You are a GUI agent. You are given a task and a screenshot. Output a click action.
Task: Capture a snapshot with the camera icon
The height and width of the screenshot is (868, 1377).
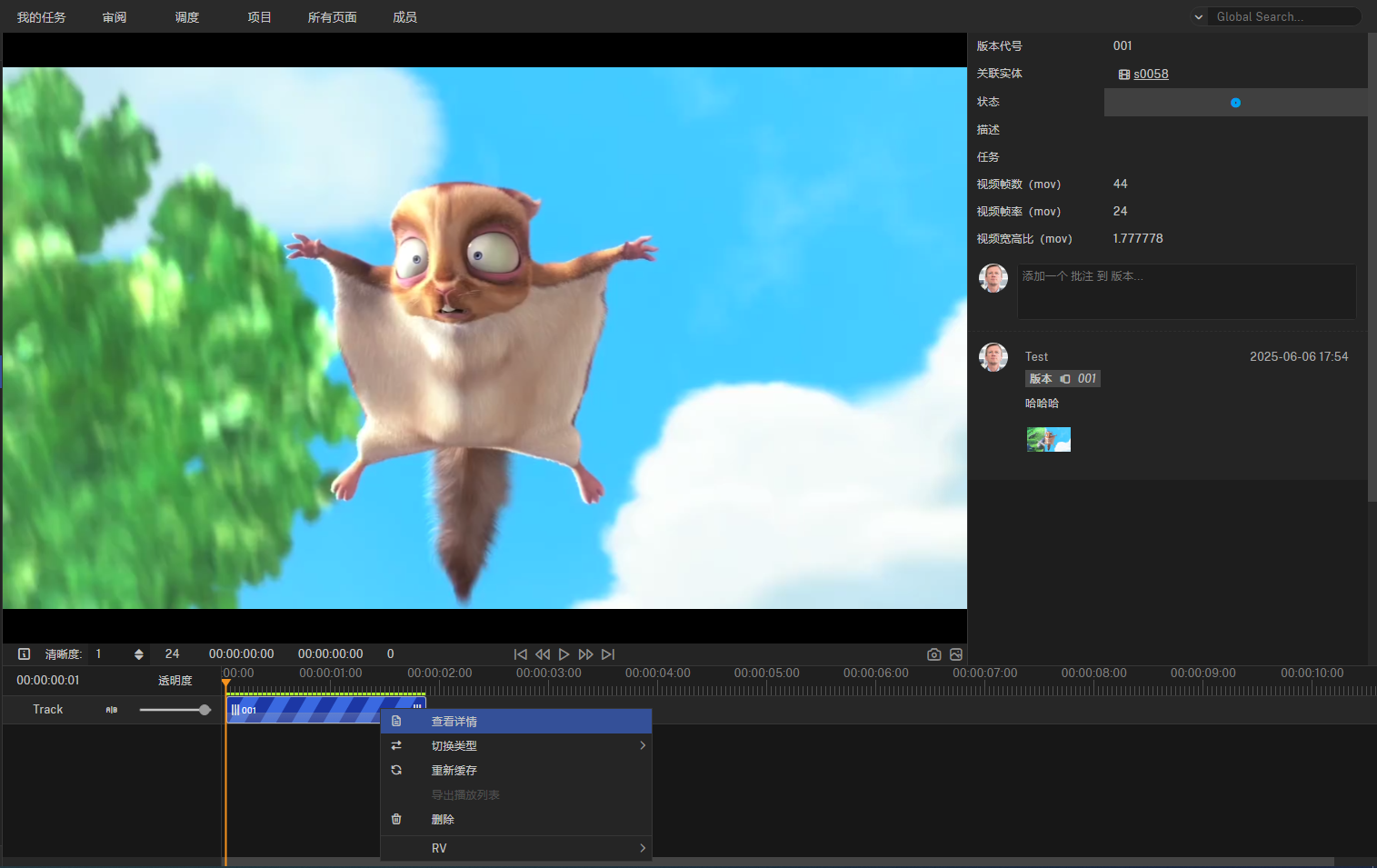(933, 654)
